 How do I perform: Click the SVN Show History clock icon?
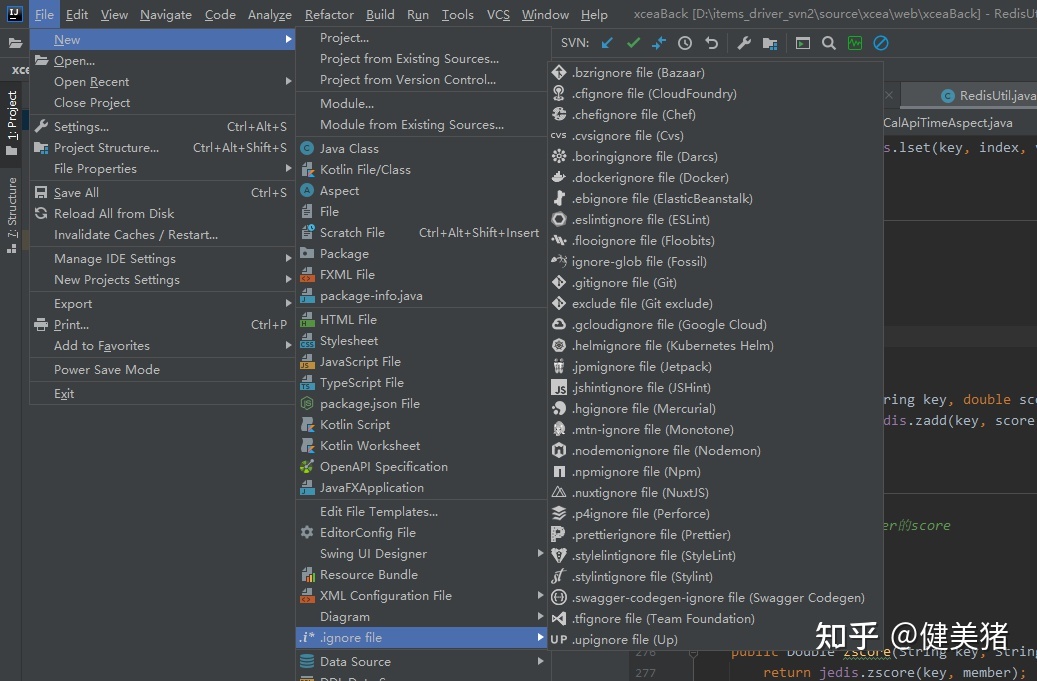(x=684, y=43)
